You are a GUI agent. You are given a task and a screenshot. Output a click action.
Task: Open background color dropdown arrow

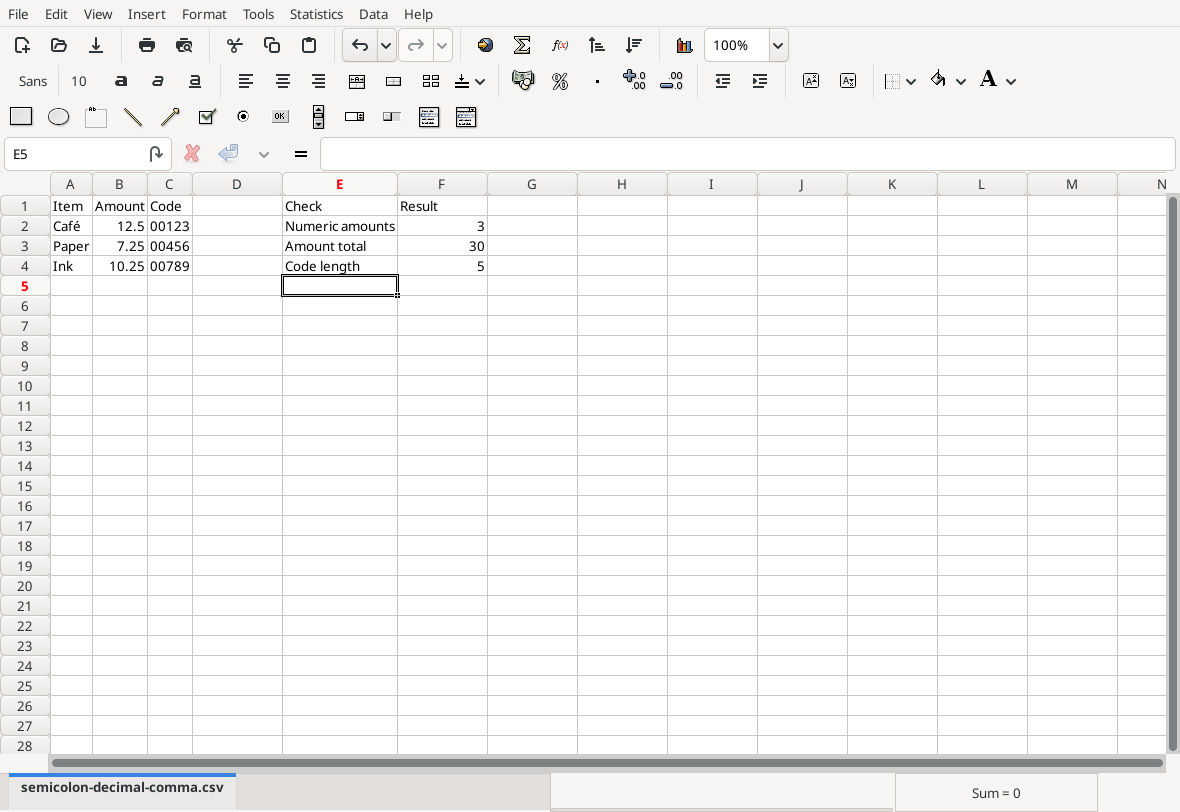(x=961, y=81)
